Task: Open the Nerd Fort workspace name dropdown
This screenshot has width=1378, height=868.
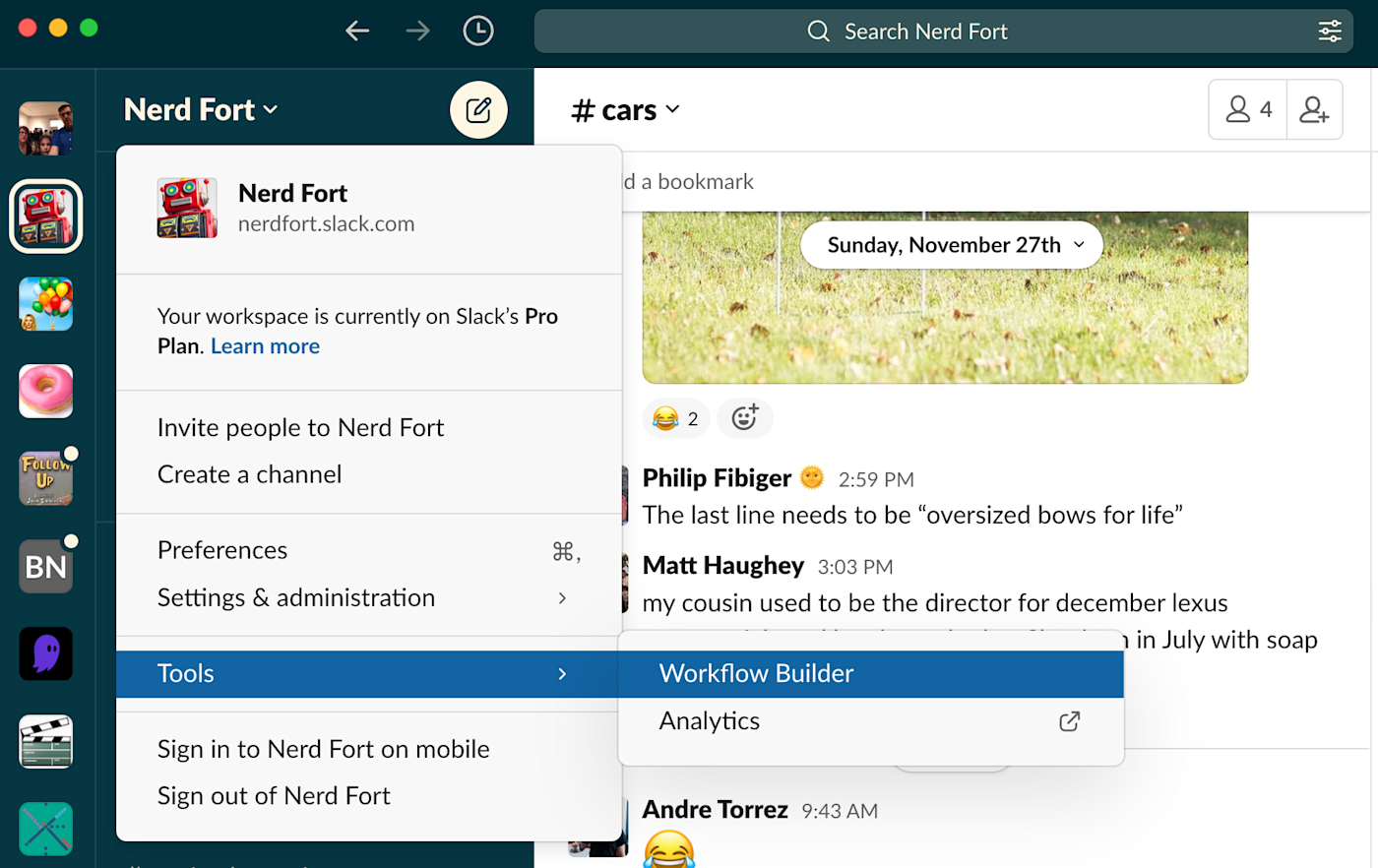Action: 201,109
